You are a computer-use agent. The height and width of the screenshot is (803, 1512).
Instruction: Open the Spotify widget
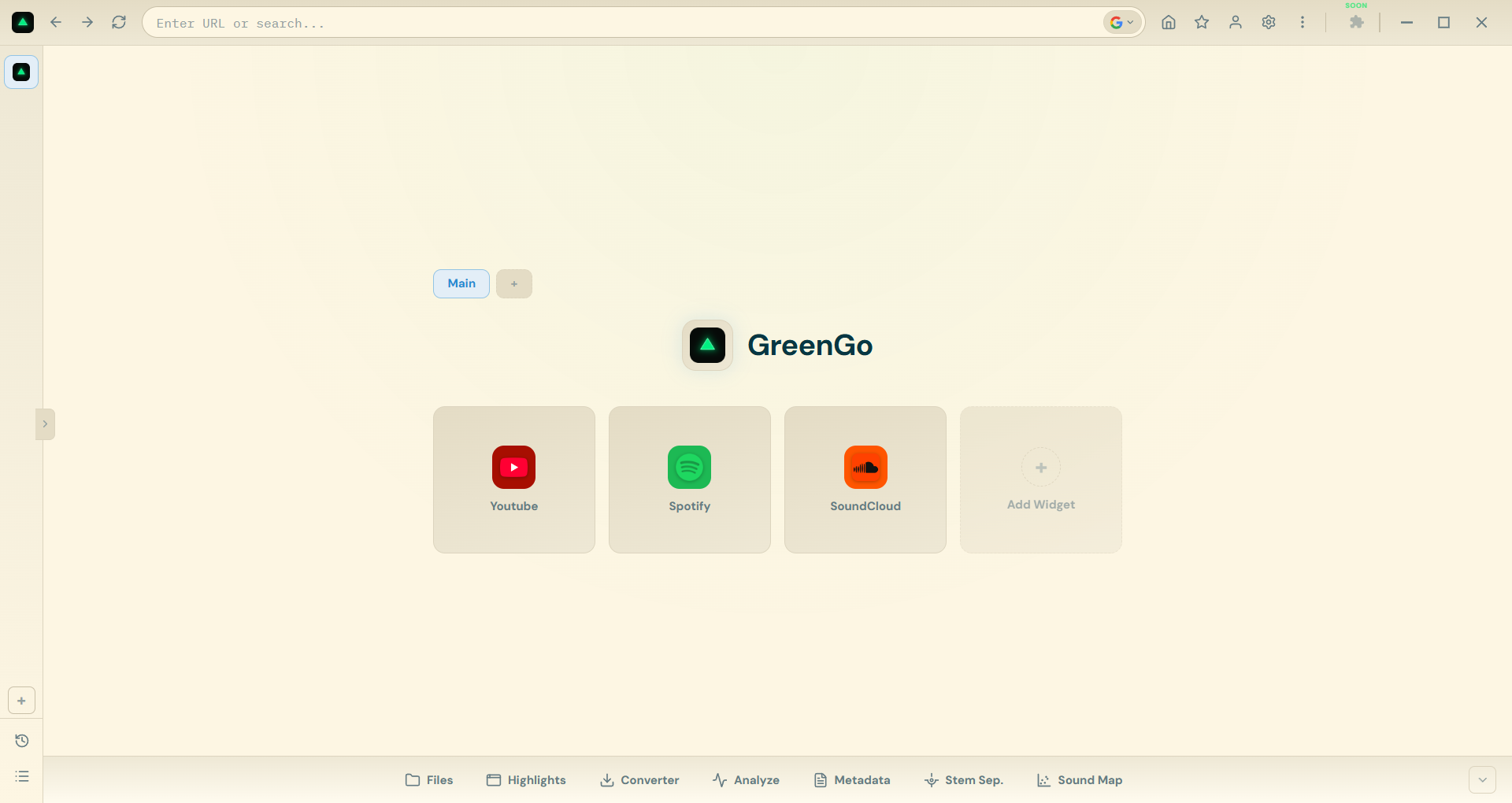point(690,479)
